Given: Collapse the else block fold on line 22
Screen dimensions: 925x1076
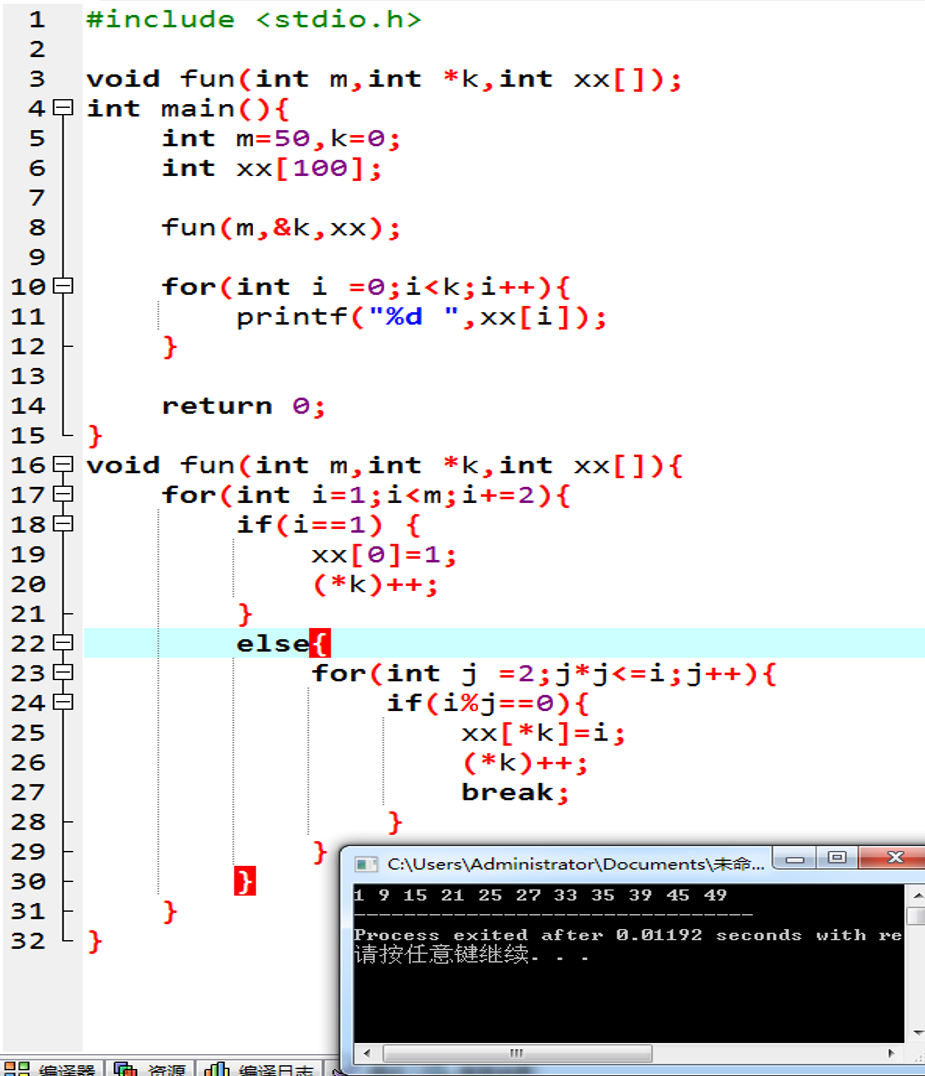Looking at the screenshot, I should point(63,642).
